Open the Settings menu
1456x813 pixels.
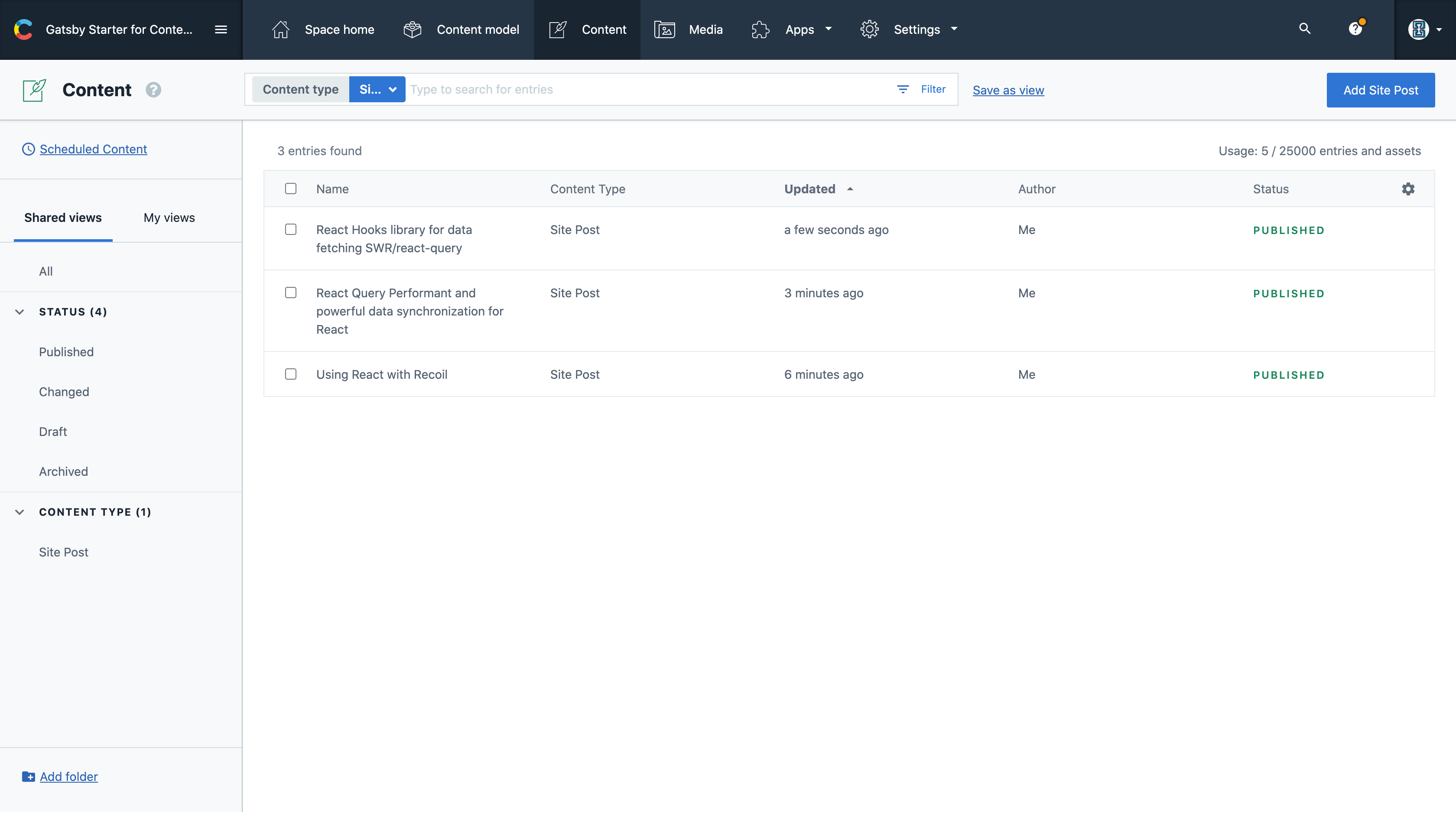[x=917, y=29]
